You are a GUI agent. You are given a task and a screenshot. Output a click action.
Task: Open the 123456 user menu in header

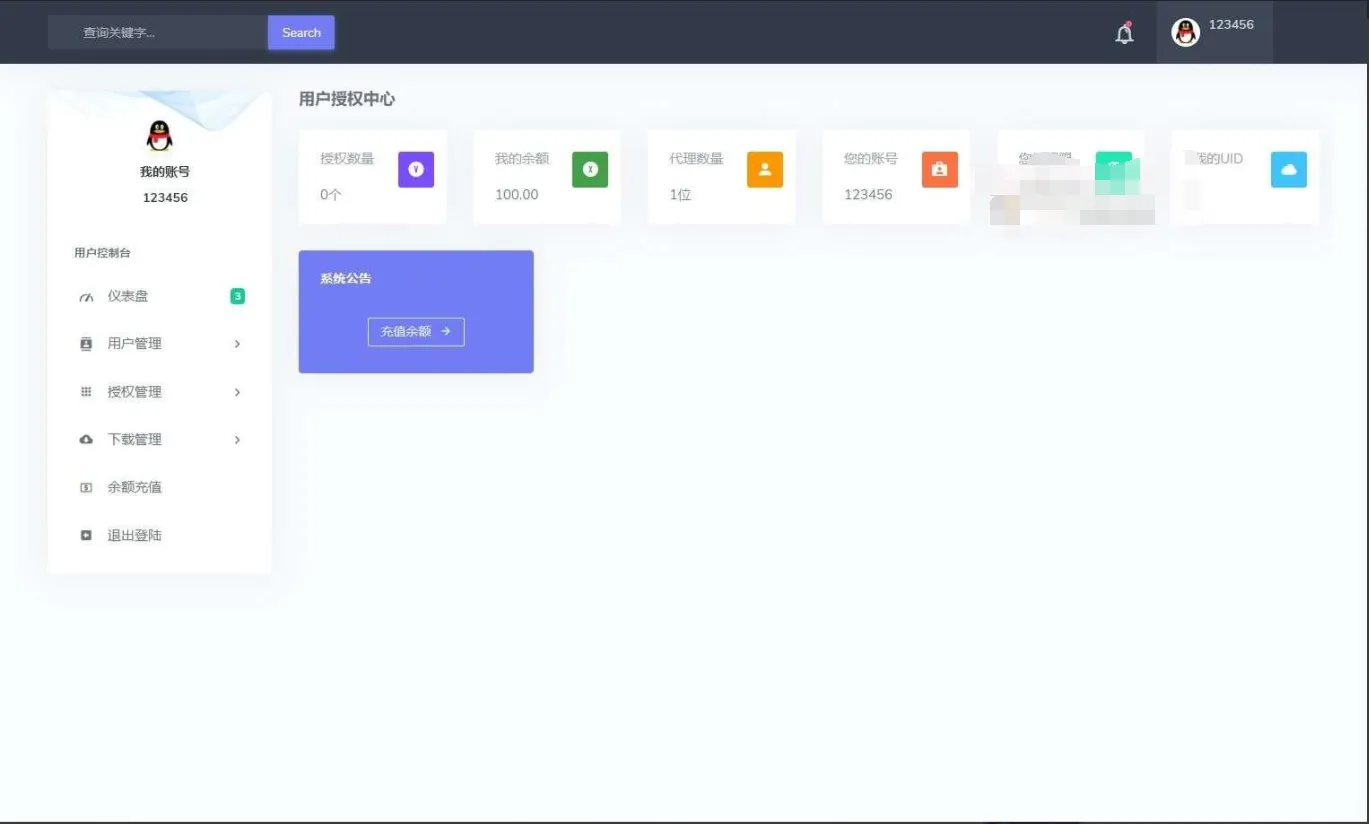[1214, 32]
